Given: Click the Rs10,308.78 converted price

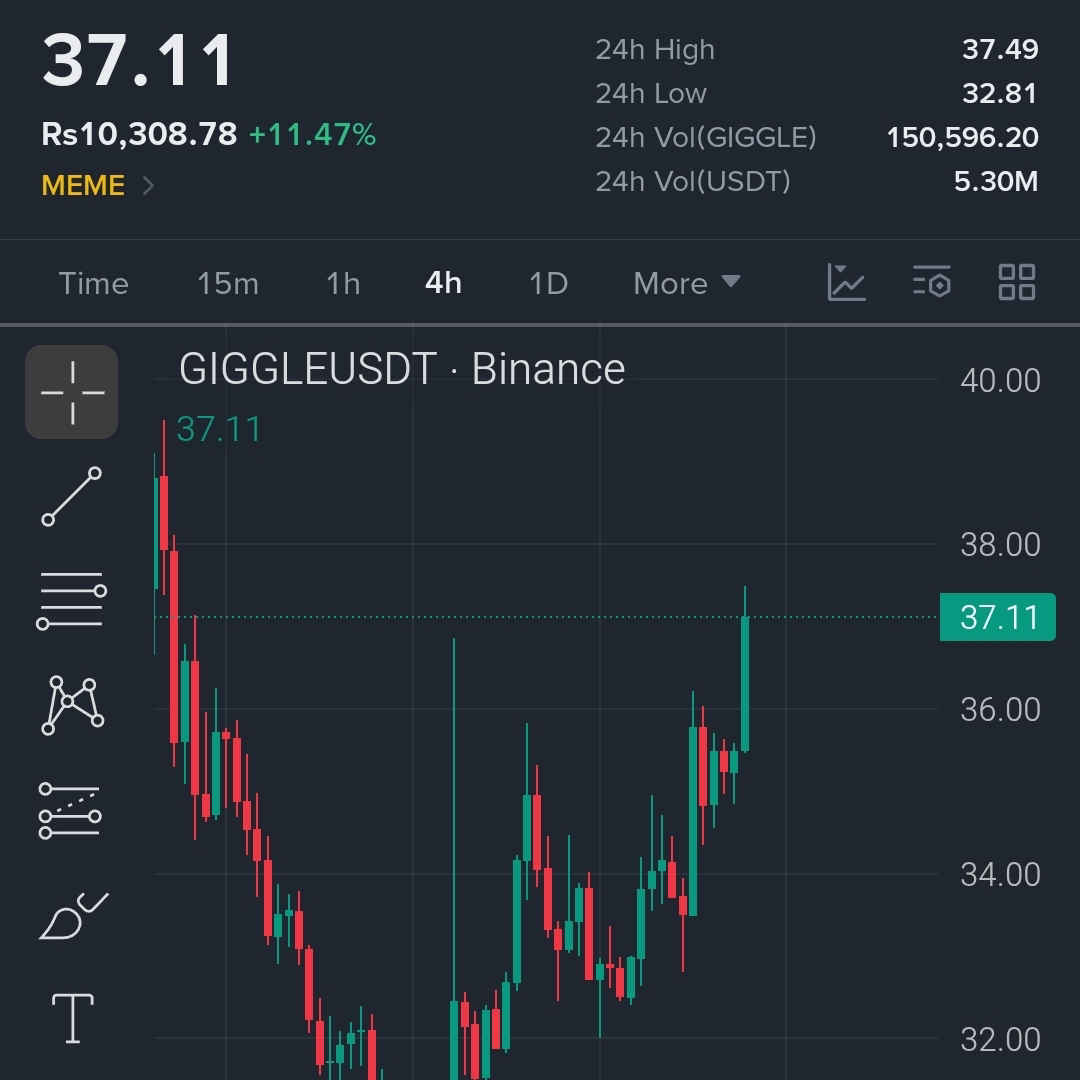Looking at the screenshot, I should pos(139,134).
